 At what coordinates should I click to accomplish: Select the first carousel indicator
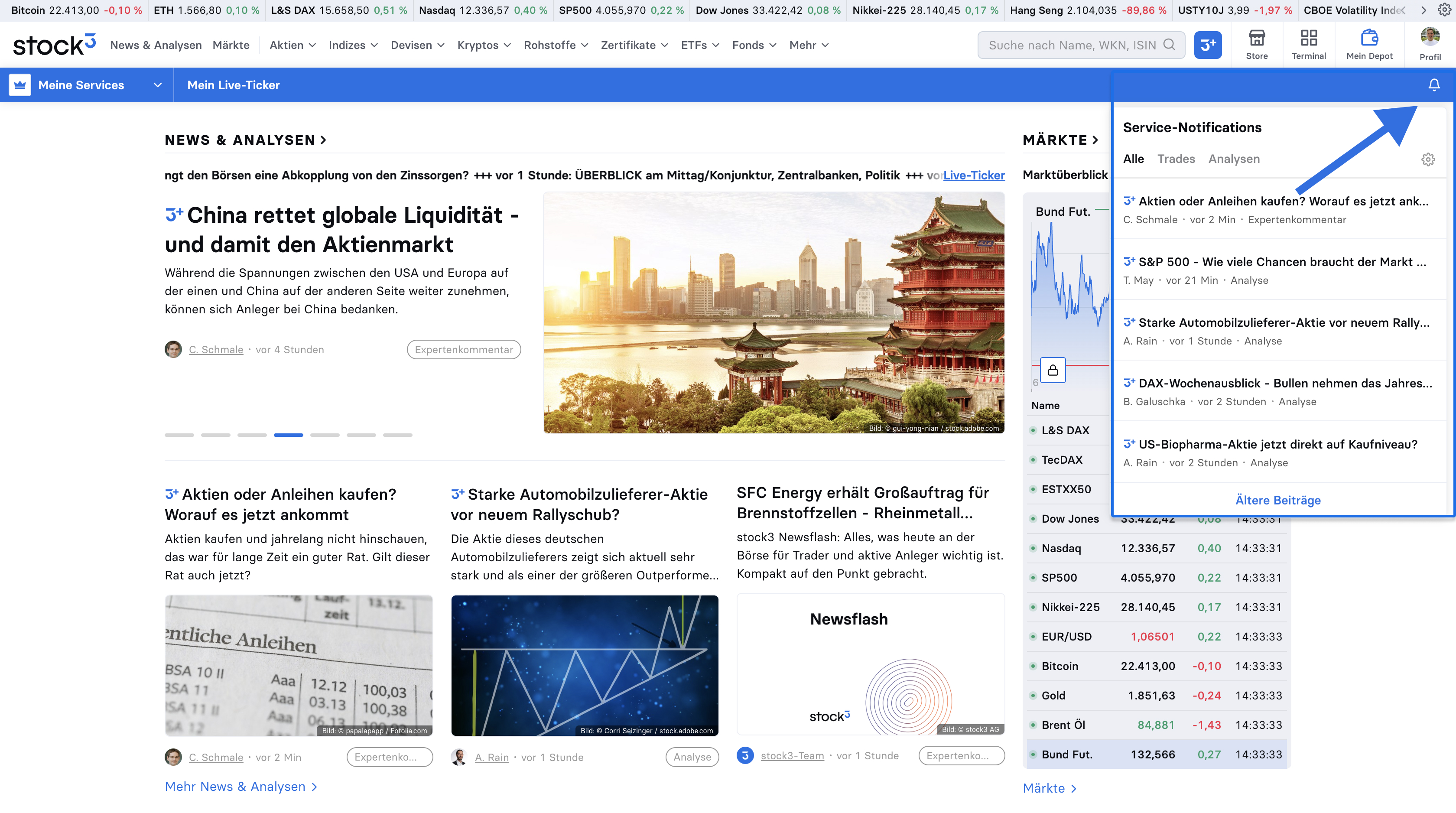(179, 435)
